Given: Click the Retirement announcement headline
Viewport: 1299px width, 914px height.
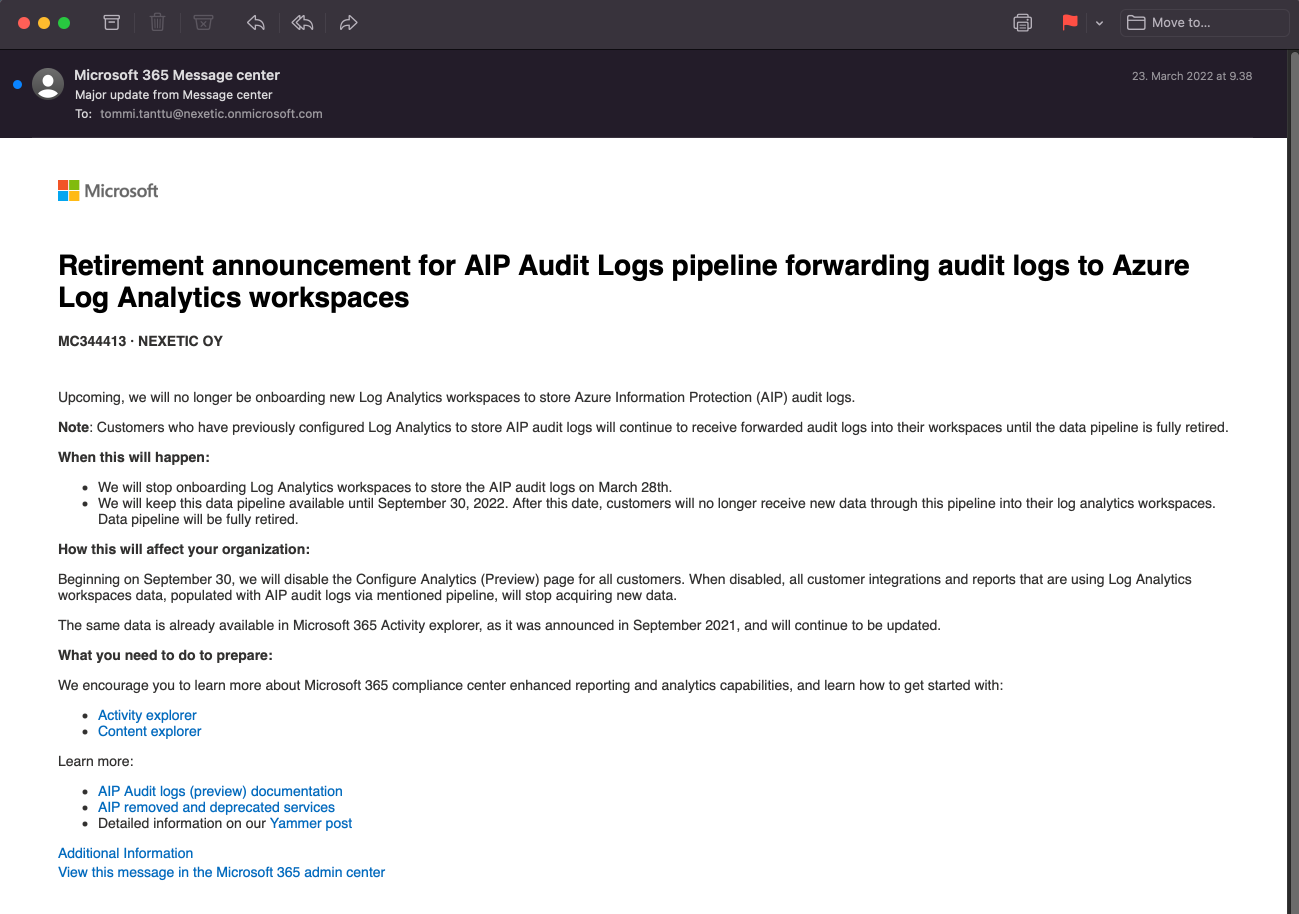Looking at the screenshot, I should click(x=624, y=281).
